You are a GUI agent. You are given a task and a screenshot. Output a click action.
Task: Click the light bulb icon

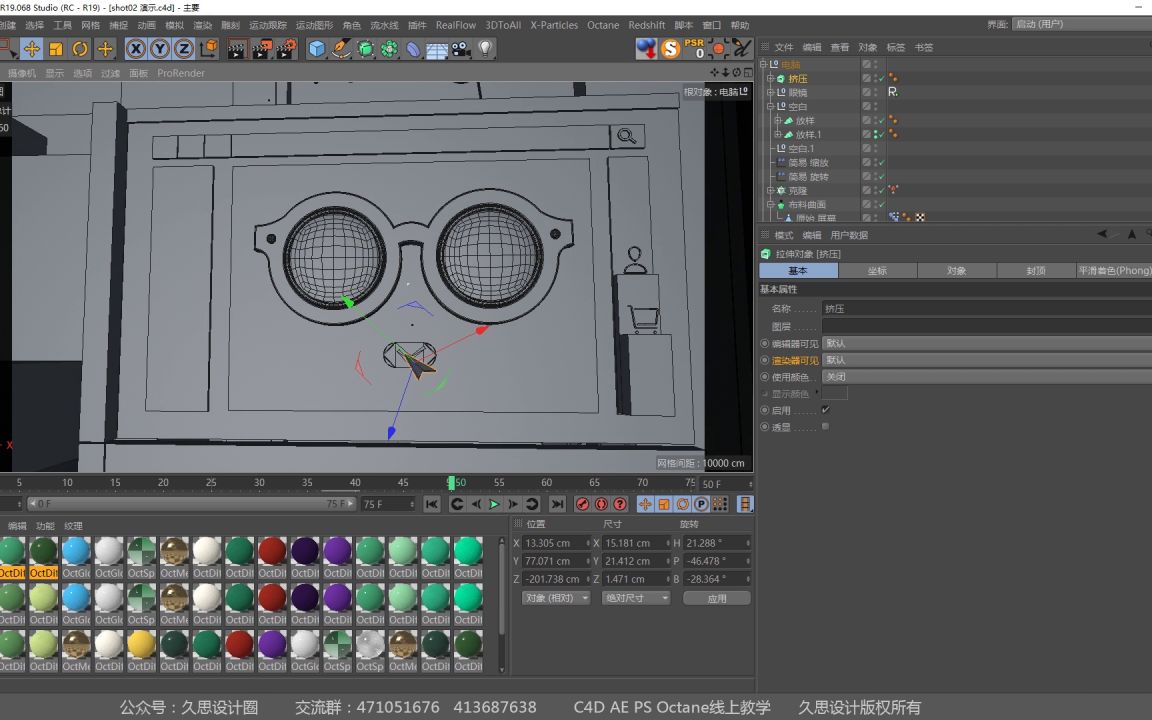click(485, 48)
